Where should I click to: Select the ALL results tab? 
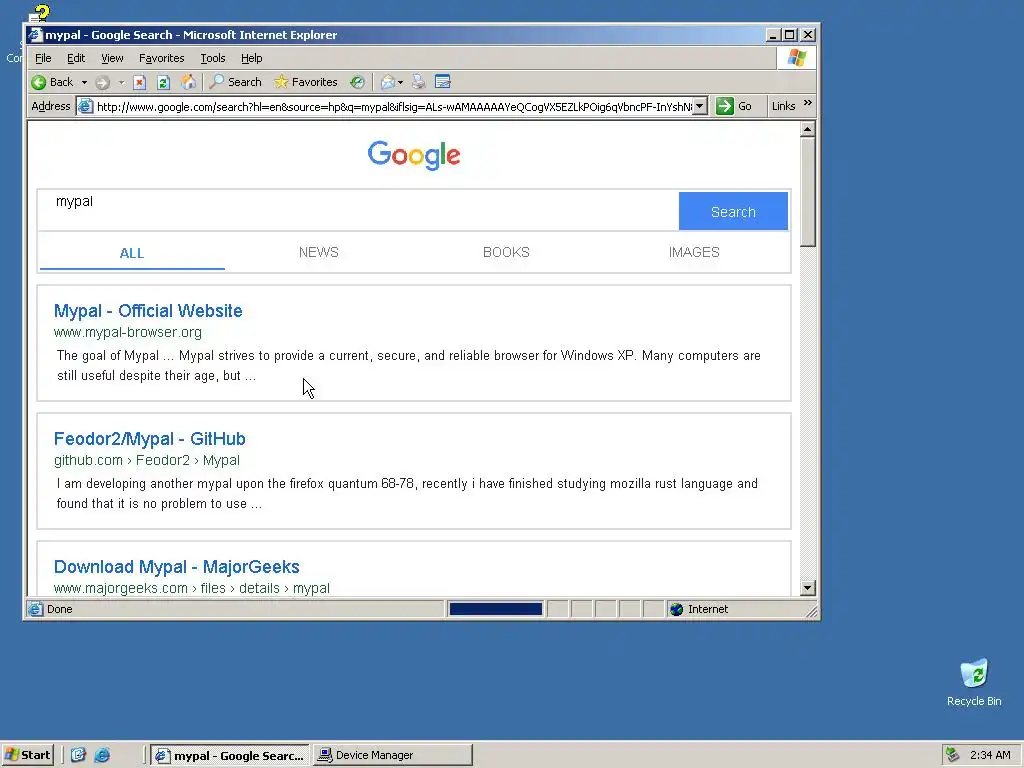tap(132, 253)
